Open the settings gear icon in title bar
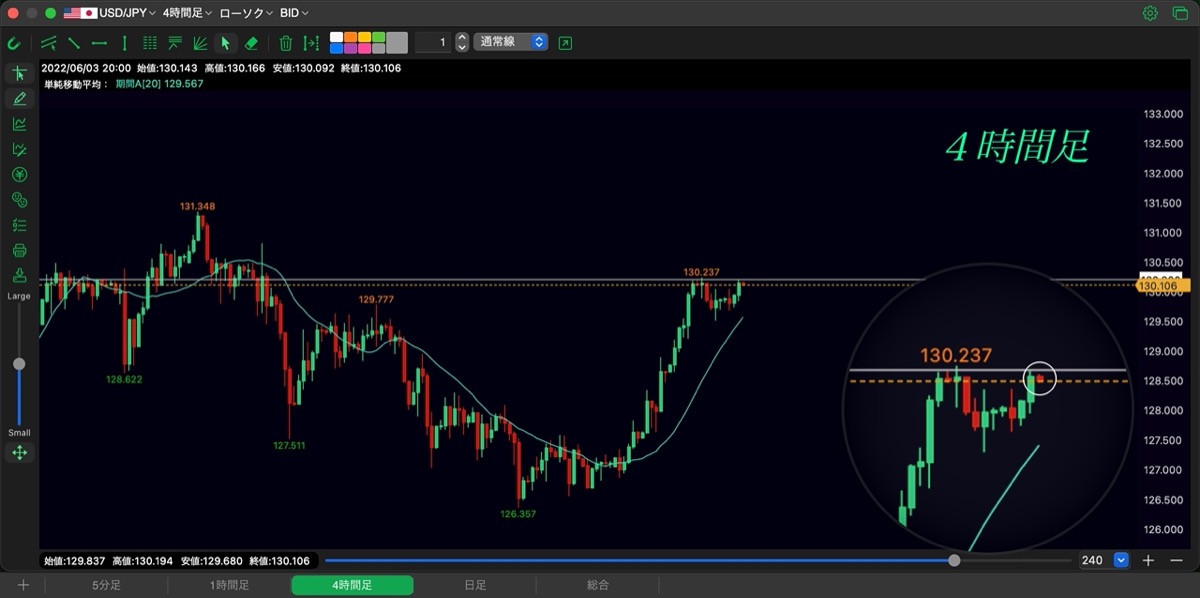Viewport: 1200px width, 598px height. (x=1150, y=13)
